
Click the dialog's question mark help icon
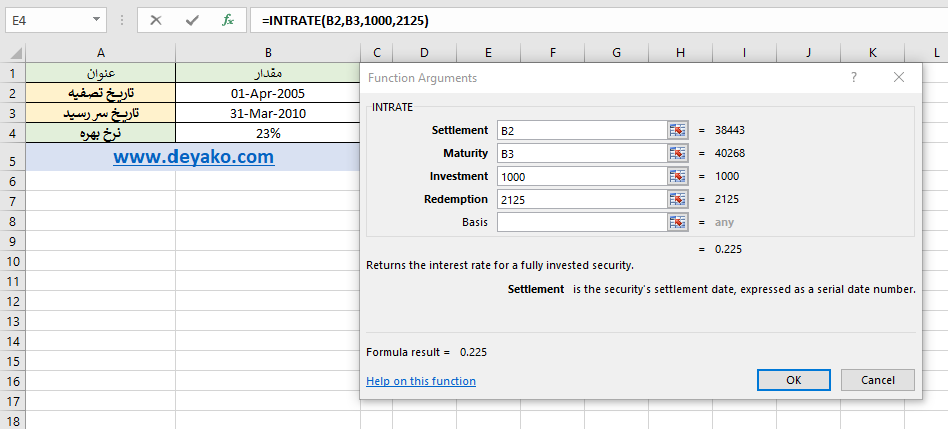(x=853, y=77)
